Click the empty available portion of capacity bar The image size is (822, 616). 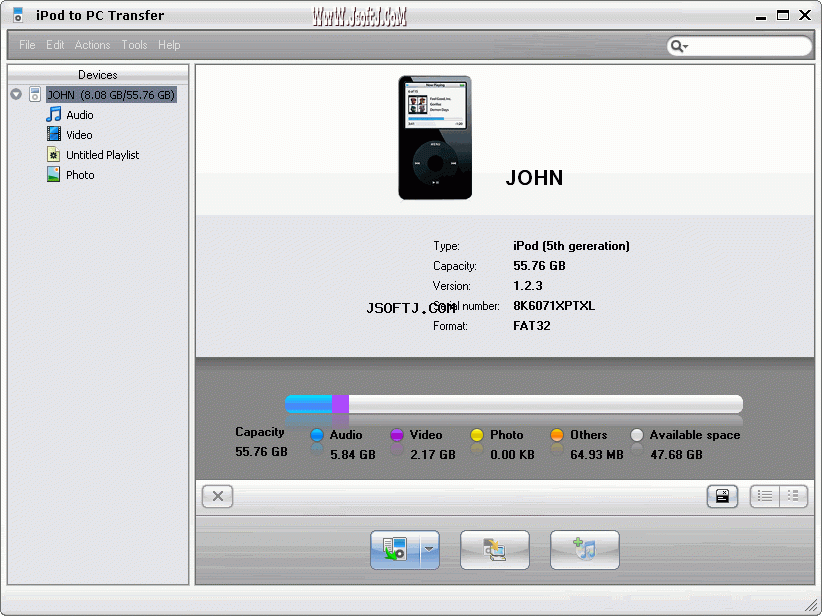coord(546,404)
